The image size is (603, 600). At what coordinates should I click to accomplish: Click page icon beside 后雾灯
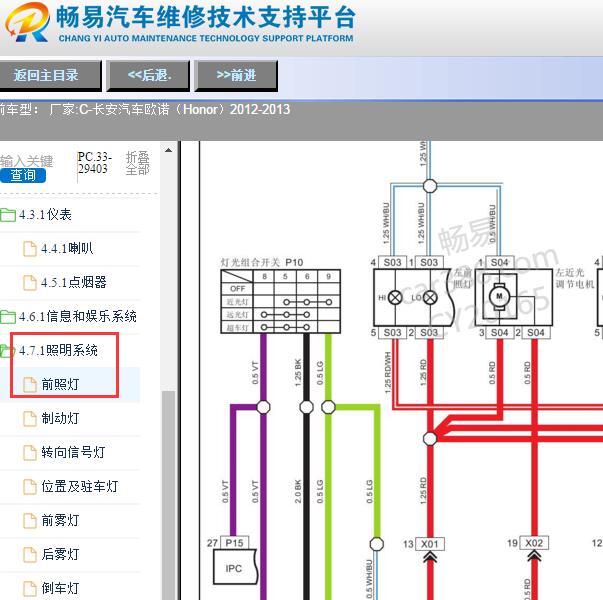pos(30,555)
